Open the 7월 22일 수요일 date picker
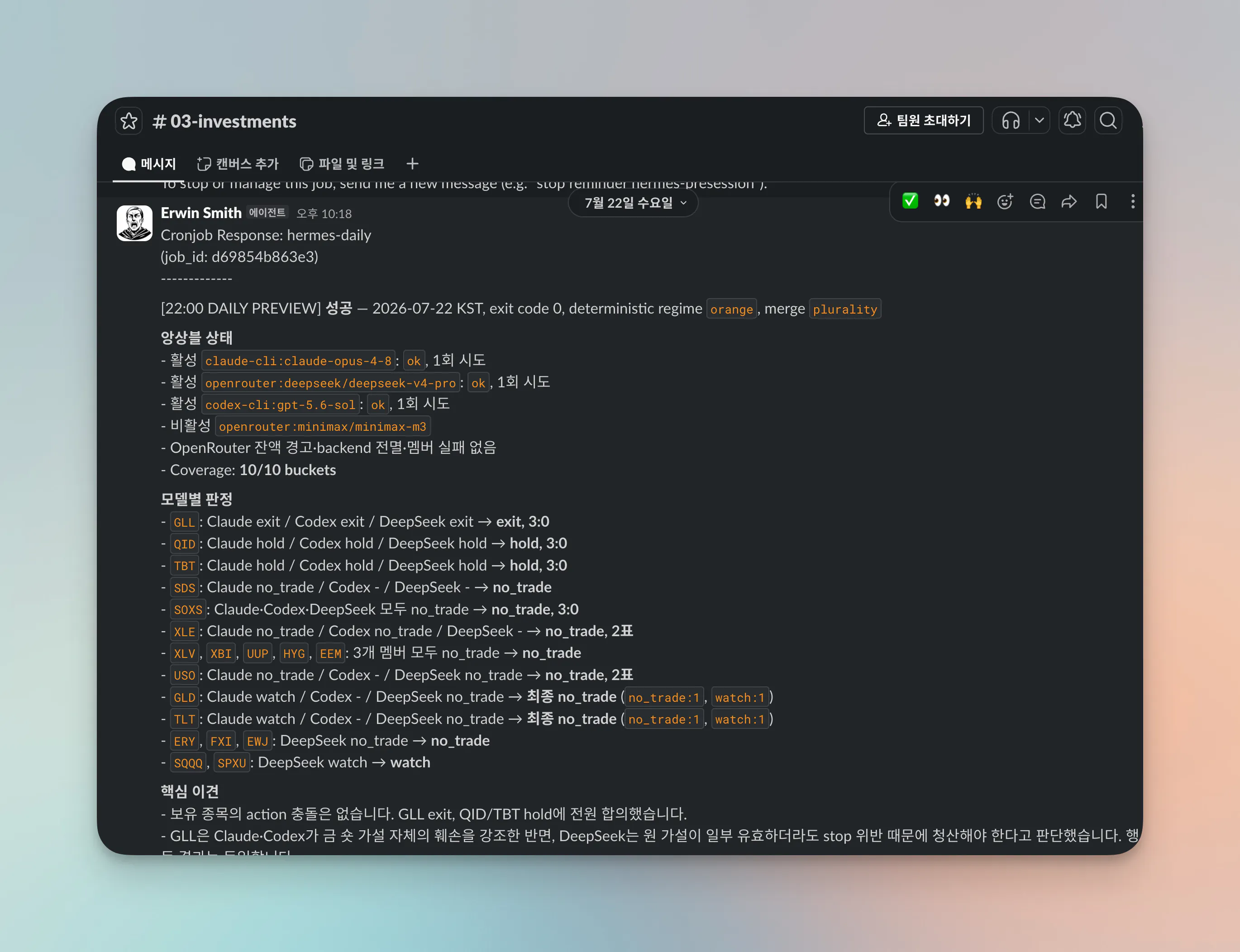1240x952 pixels. pyautogui.click(x=633, y=203)
